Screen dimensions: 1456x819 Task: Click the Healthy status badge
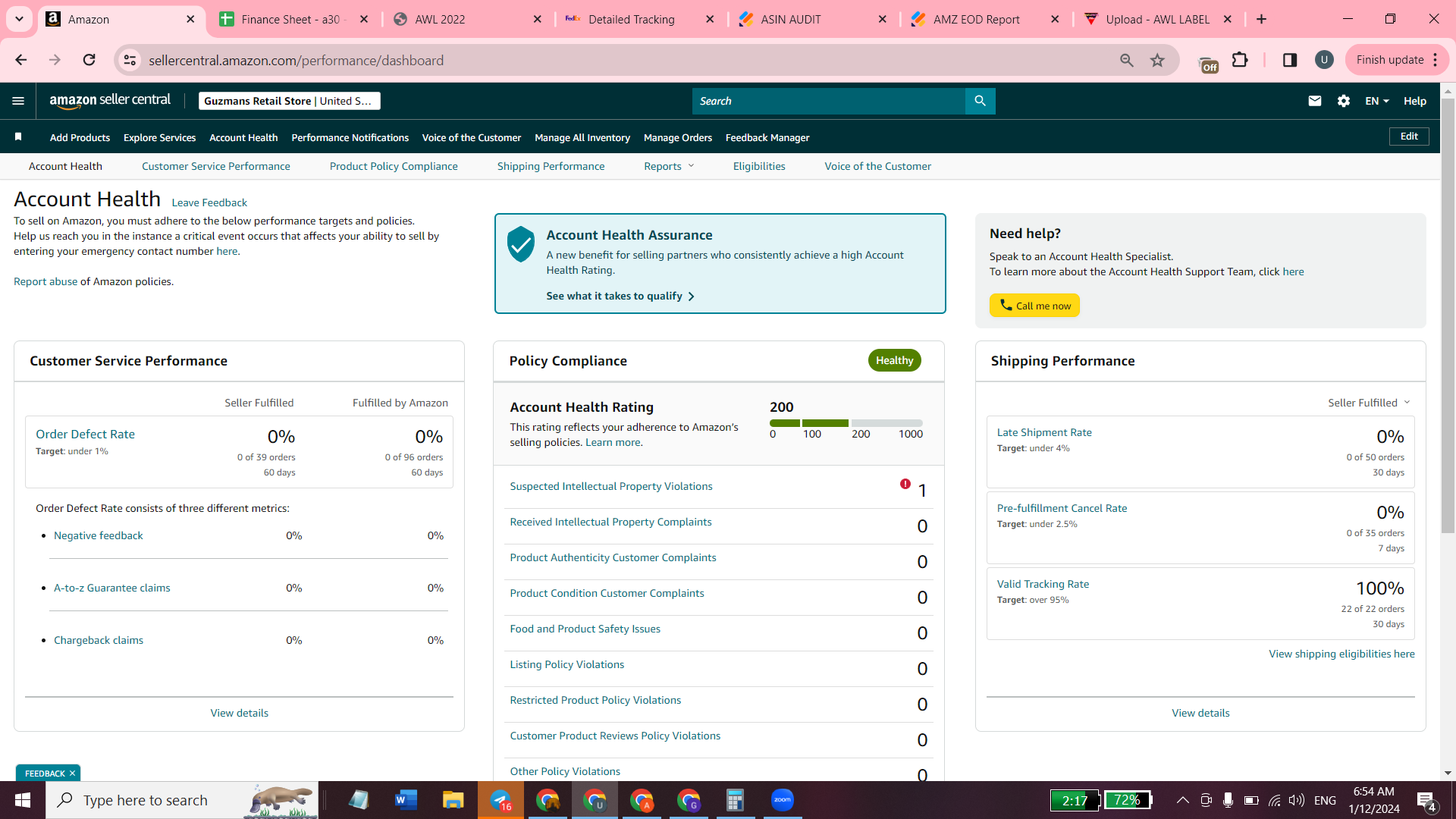(x=895, y=360)
